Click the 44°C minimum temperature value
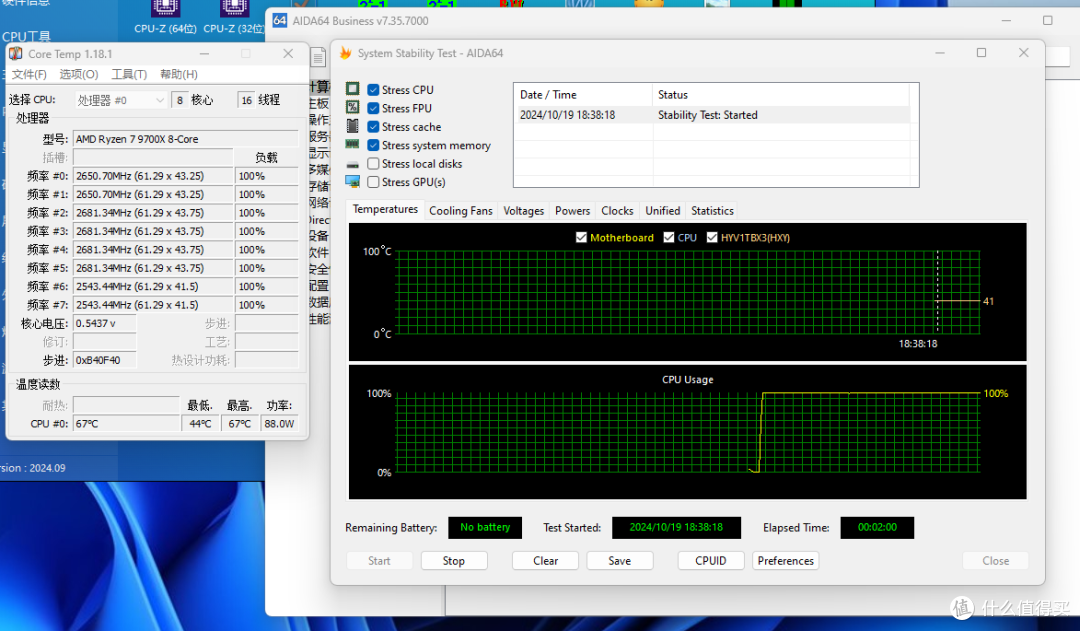Image resolution: width=1080 pixels, height=631 pixels. coord(200,424)
